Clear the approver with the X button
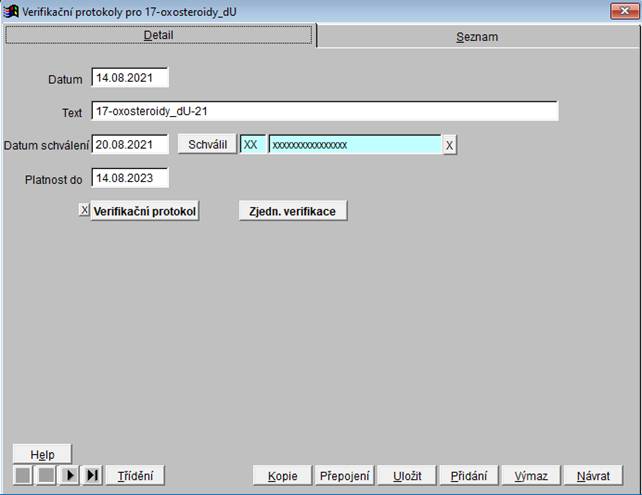 450,146
